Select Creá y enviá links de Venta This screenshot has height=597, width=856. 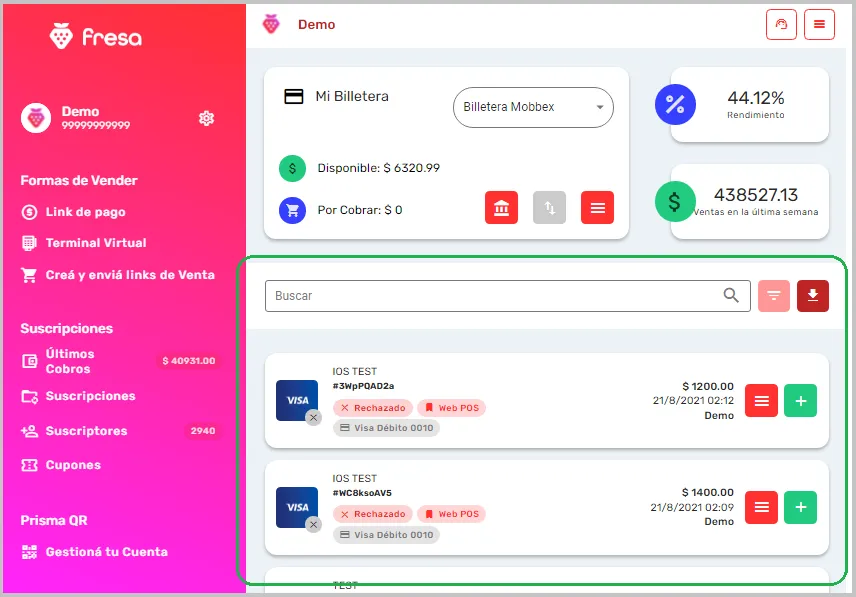(118, 275)
